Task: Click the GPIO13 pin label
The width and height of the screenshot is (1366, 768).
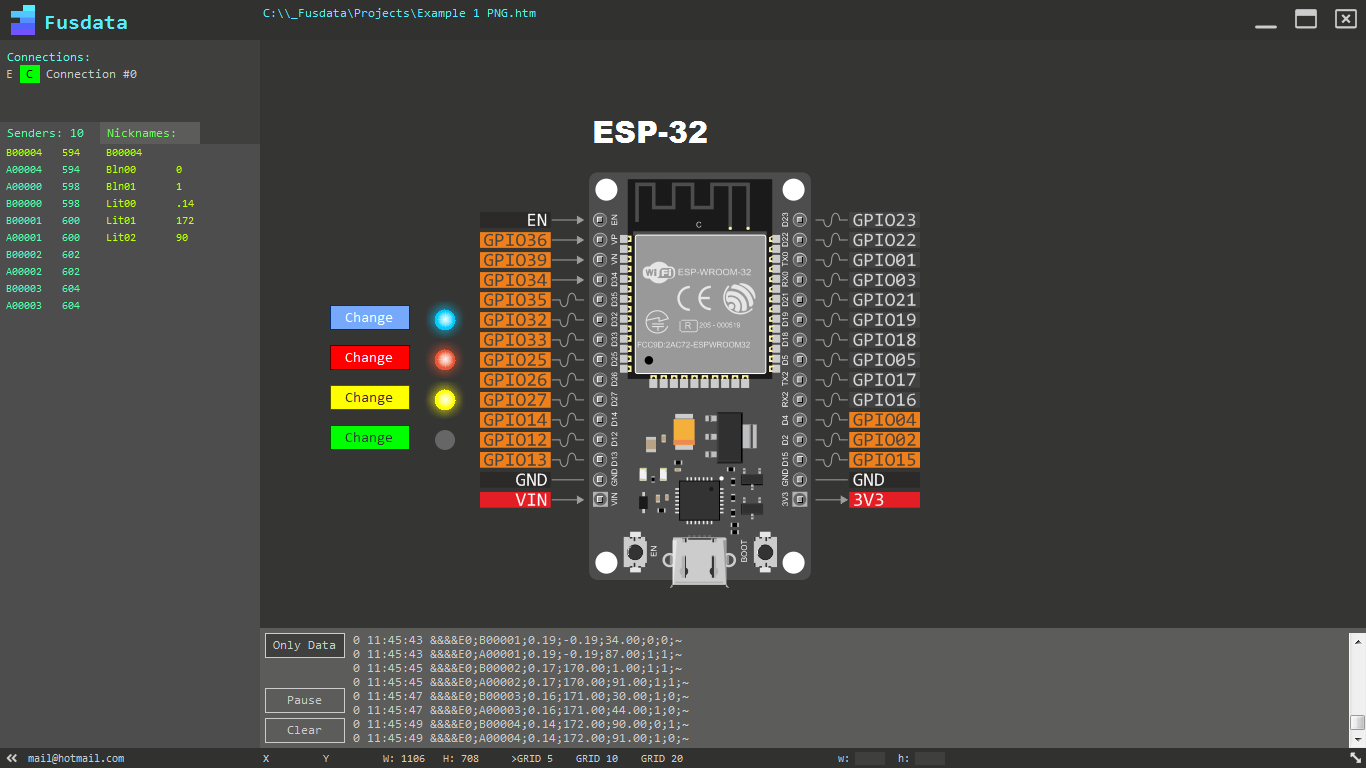Action: pos(515,460)
